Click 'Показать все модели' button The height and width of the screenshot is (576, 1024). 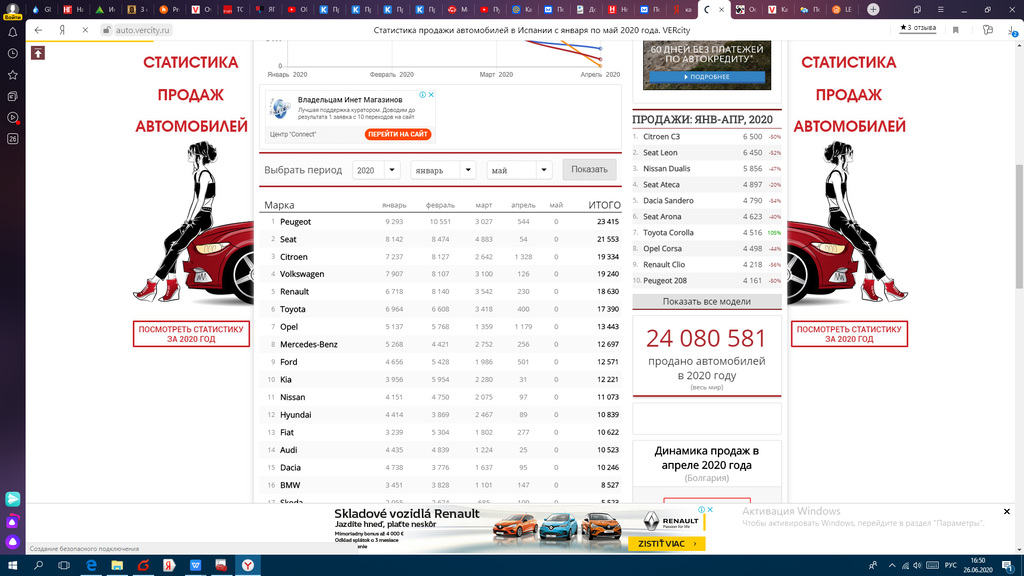(707, 302)
